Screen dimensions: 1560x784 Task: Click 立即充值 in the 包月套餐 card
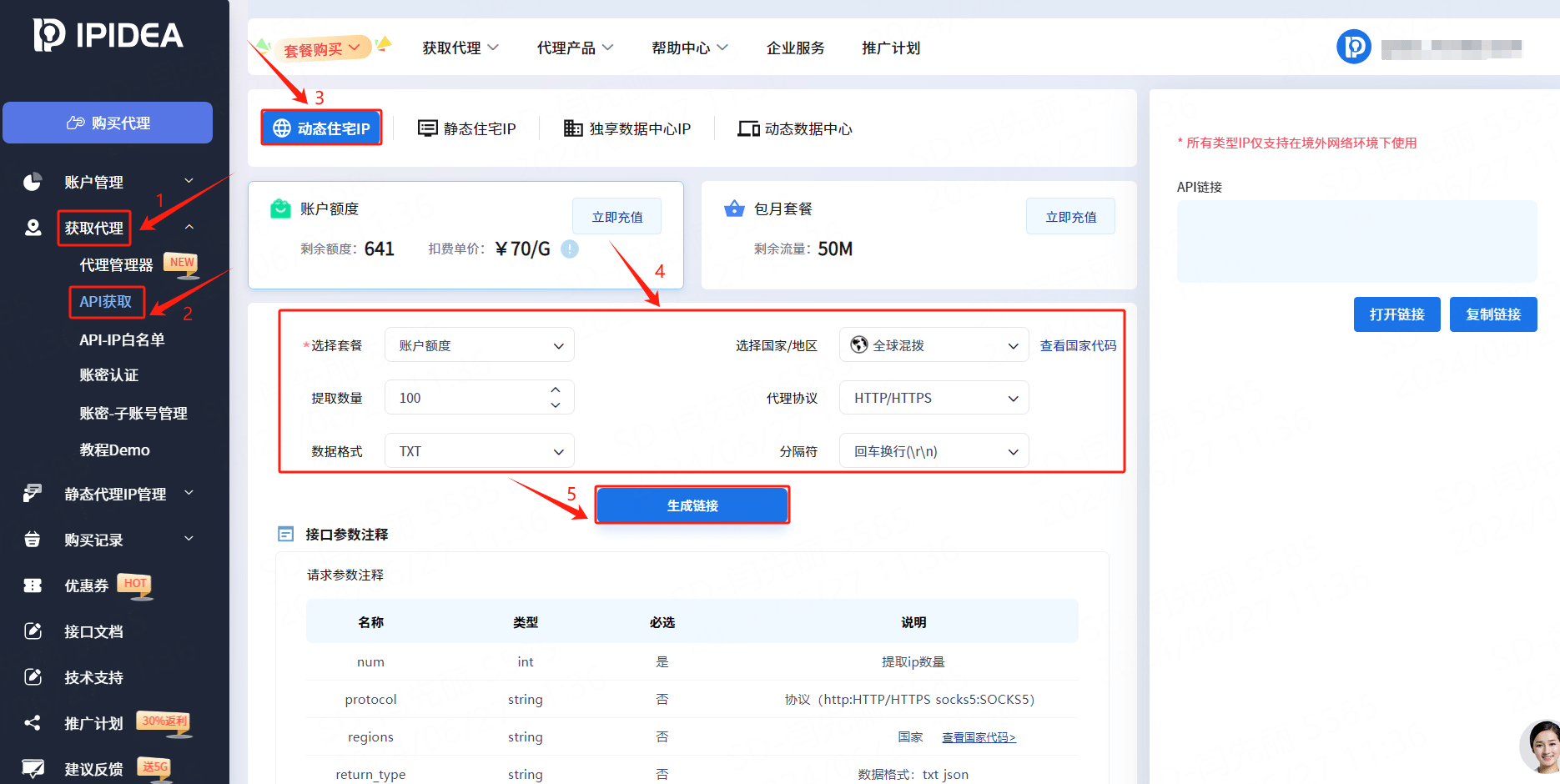(x=1071, y=217)
